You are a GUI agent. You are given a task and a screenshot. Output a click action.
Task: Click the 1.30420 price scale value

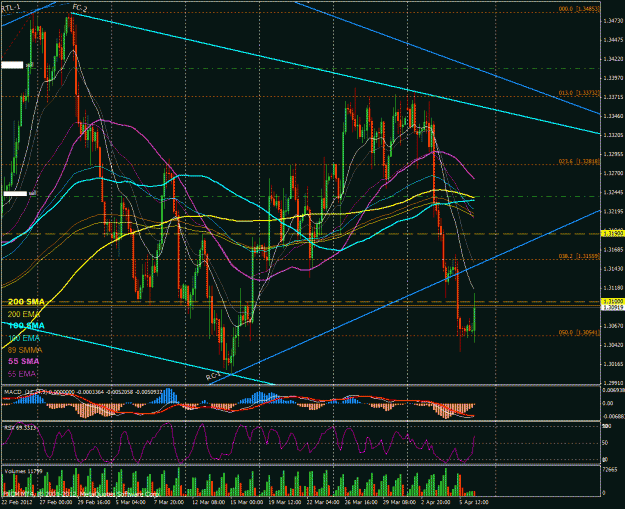tap(613, 345)
